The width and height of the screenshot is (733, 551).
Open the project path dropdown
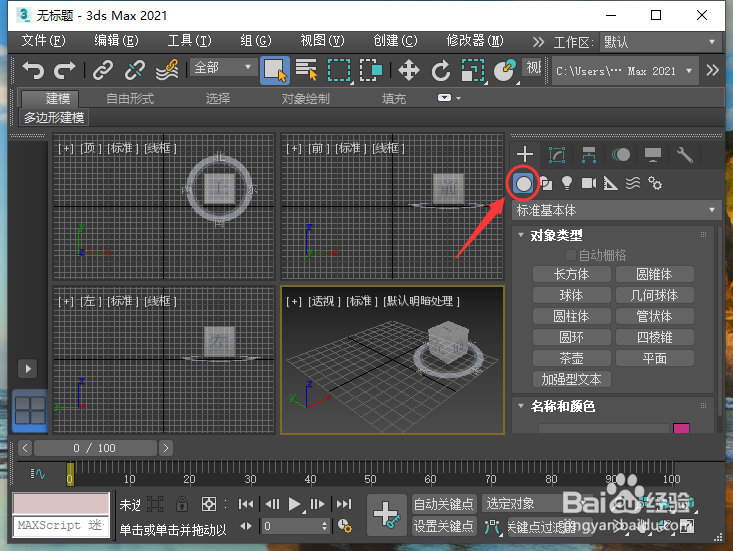625,71
